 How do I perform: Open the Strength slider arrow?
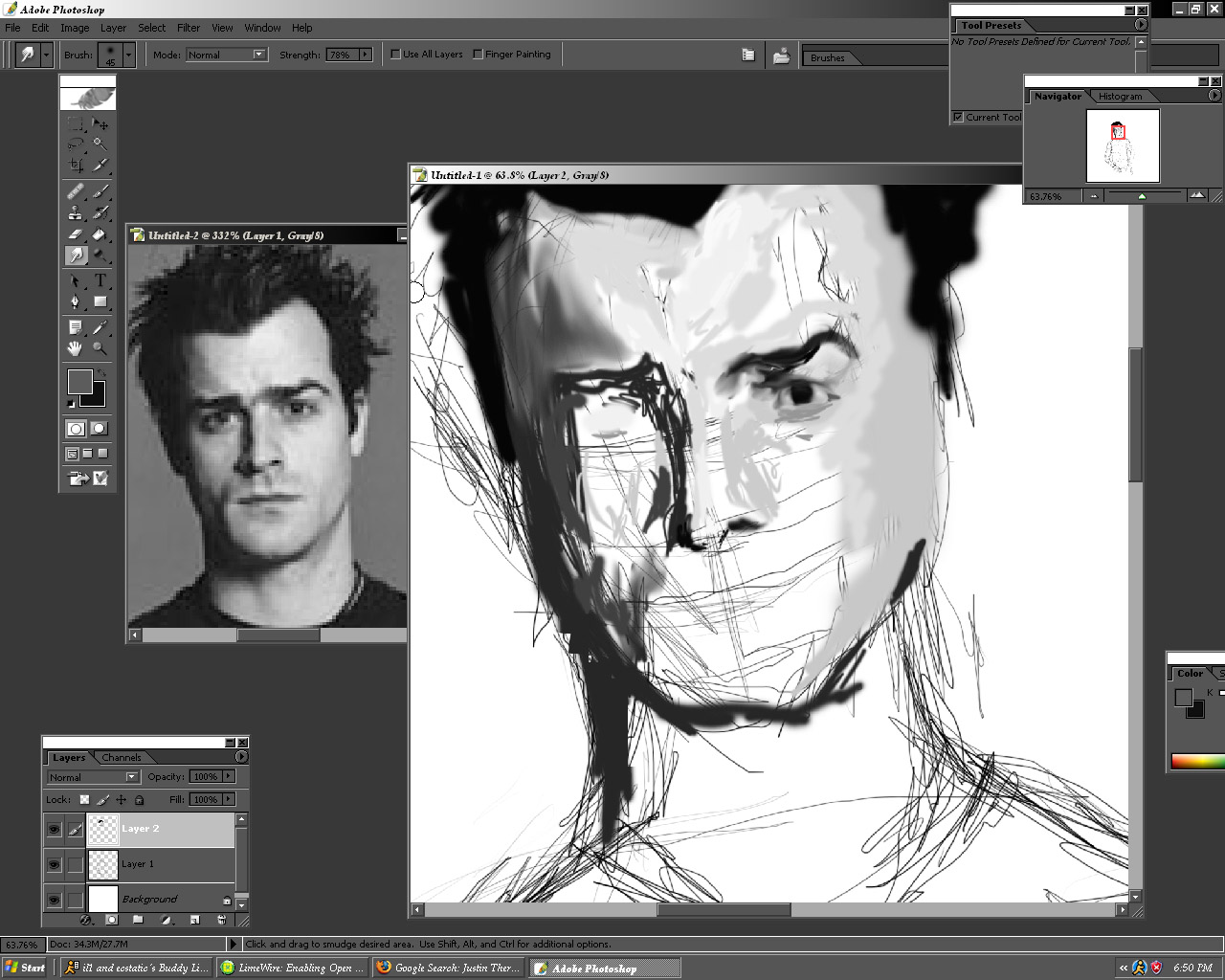point(365,55)
